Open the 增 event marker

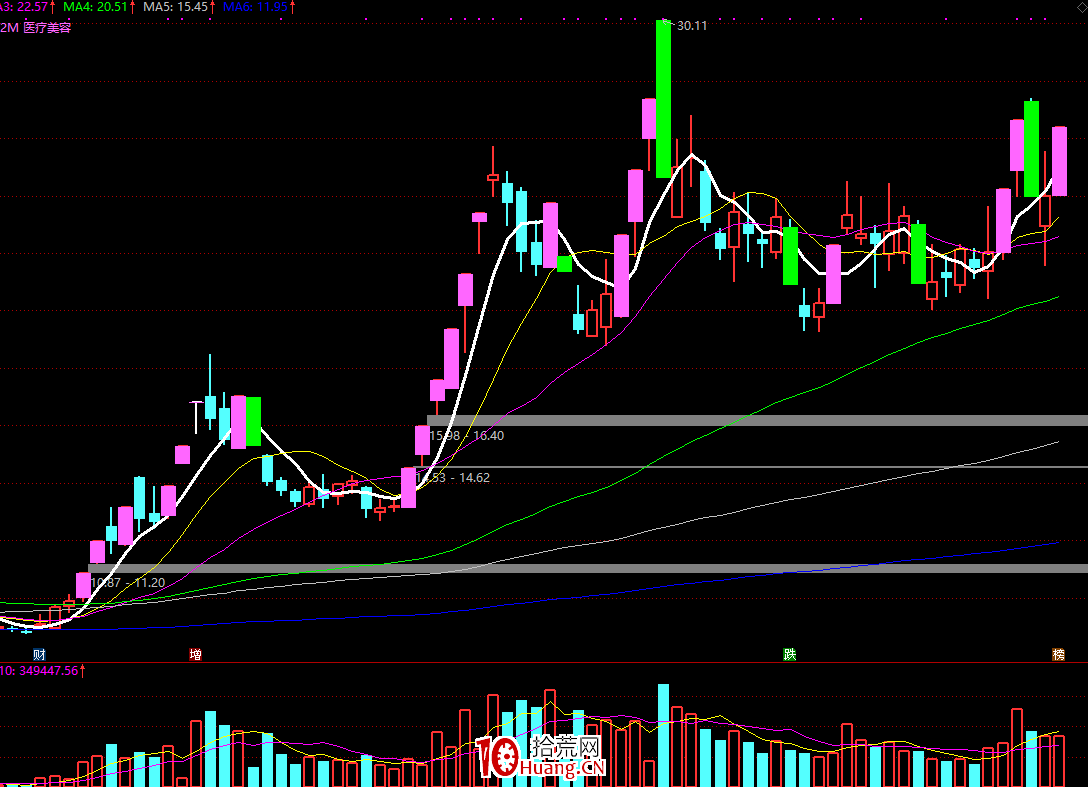click(x=196, y=654)
